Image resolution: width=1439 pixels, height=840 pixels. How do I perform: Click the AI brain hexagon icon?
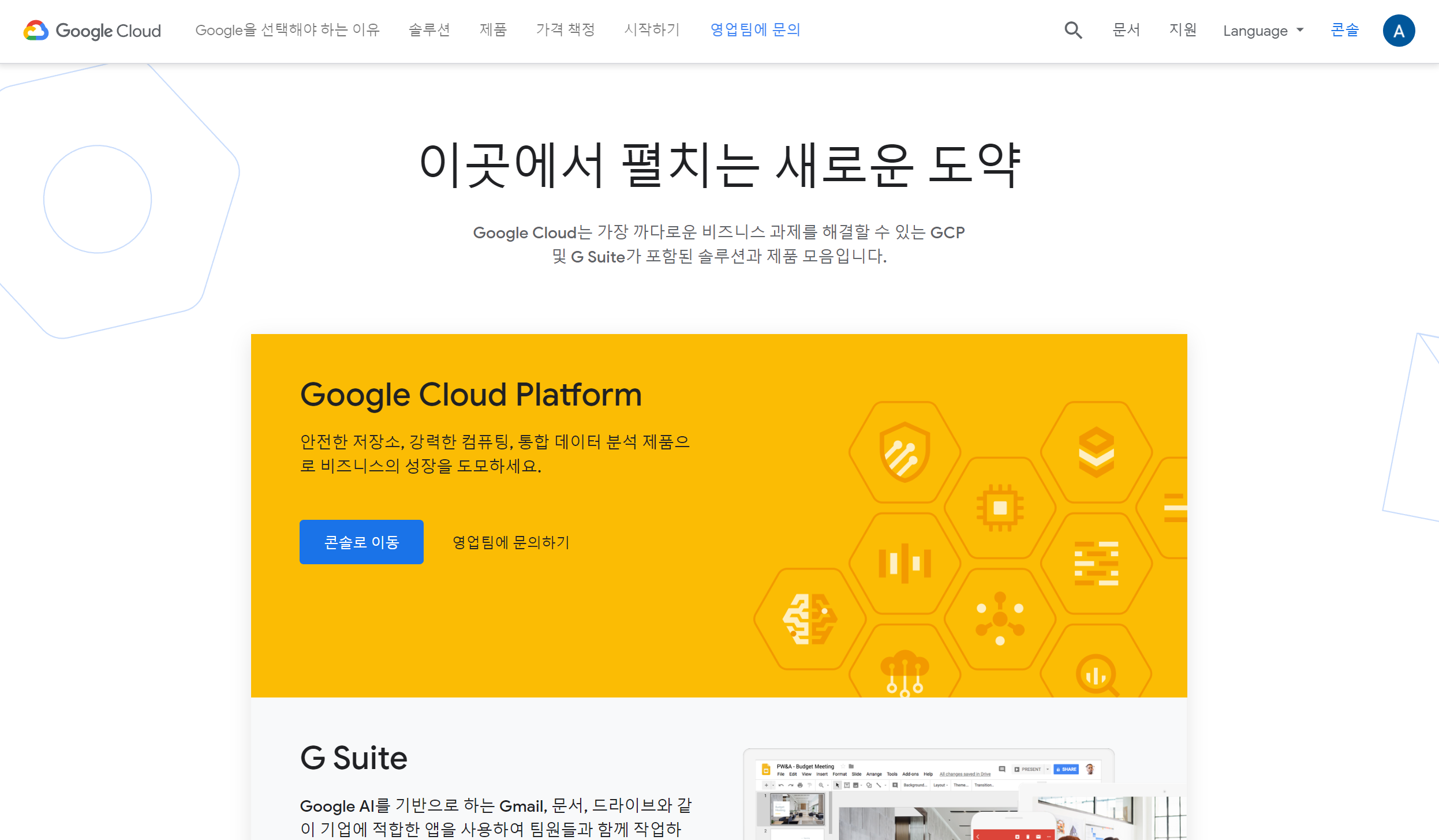coord(809,619)
